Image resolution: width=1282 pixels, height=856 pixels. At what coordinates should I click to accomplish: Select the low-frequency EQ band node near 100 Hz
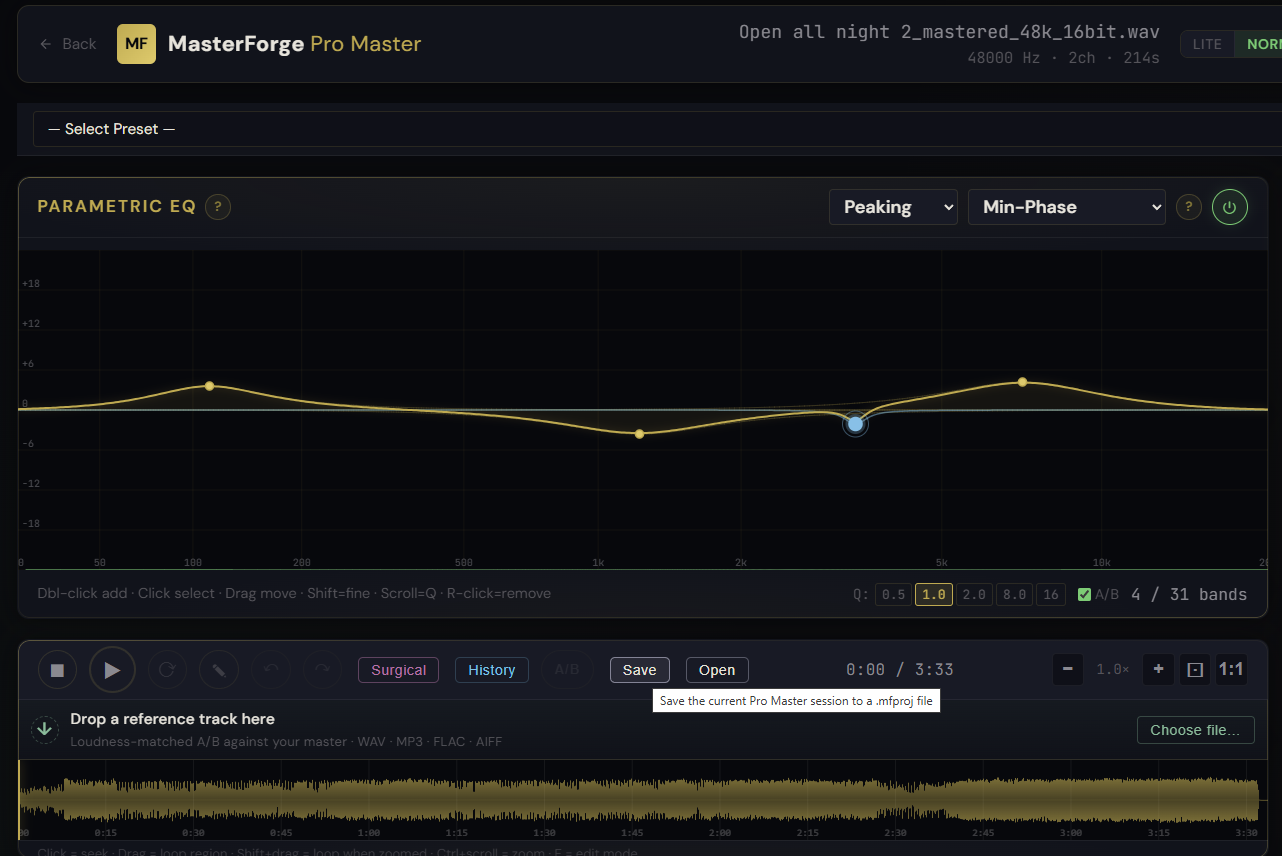point(209,386)
